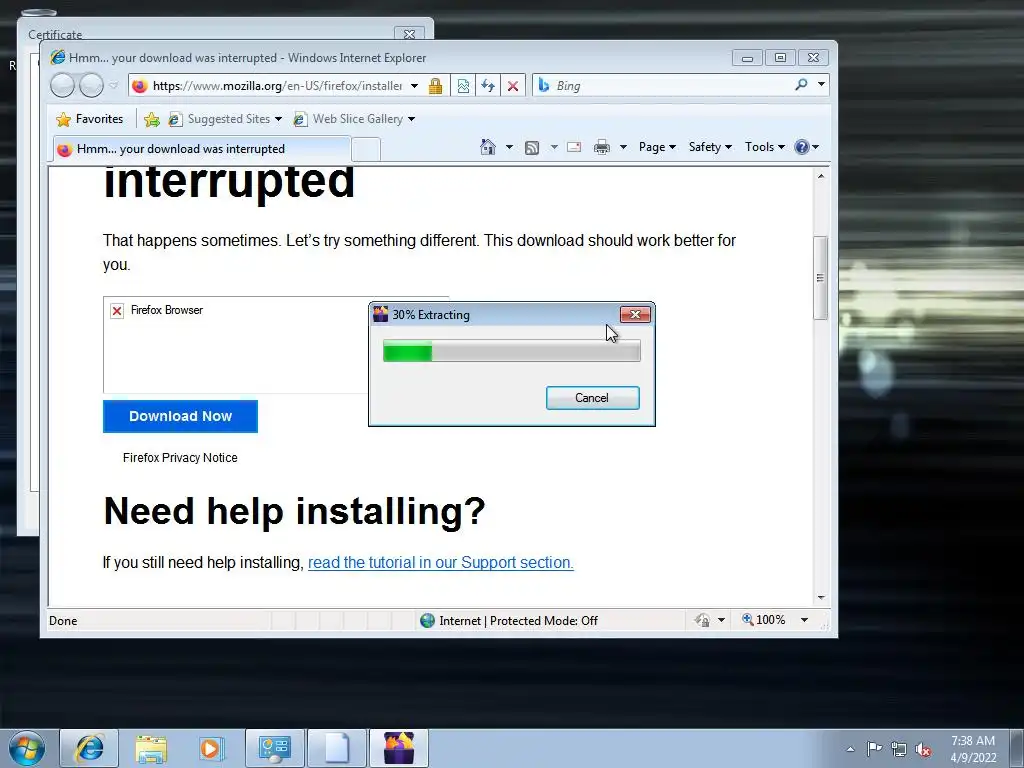Open the Support section tutorial link
The height and width of the screenshot is (768, 1024).
[x=441, y=562]
